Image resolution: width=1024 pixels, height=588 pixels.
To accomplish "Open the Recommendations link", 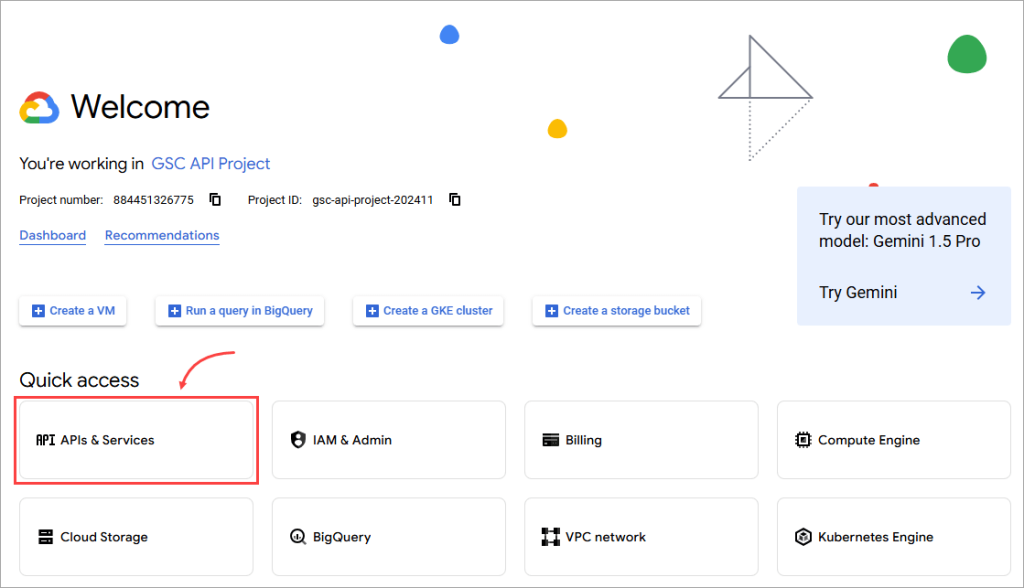I will click(162, 235).
